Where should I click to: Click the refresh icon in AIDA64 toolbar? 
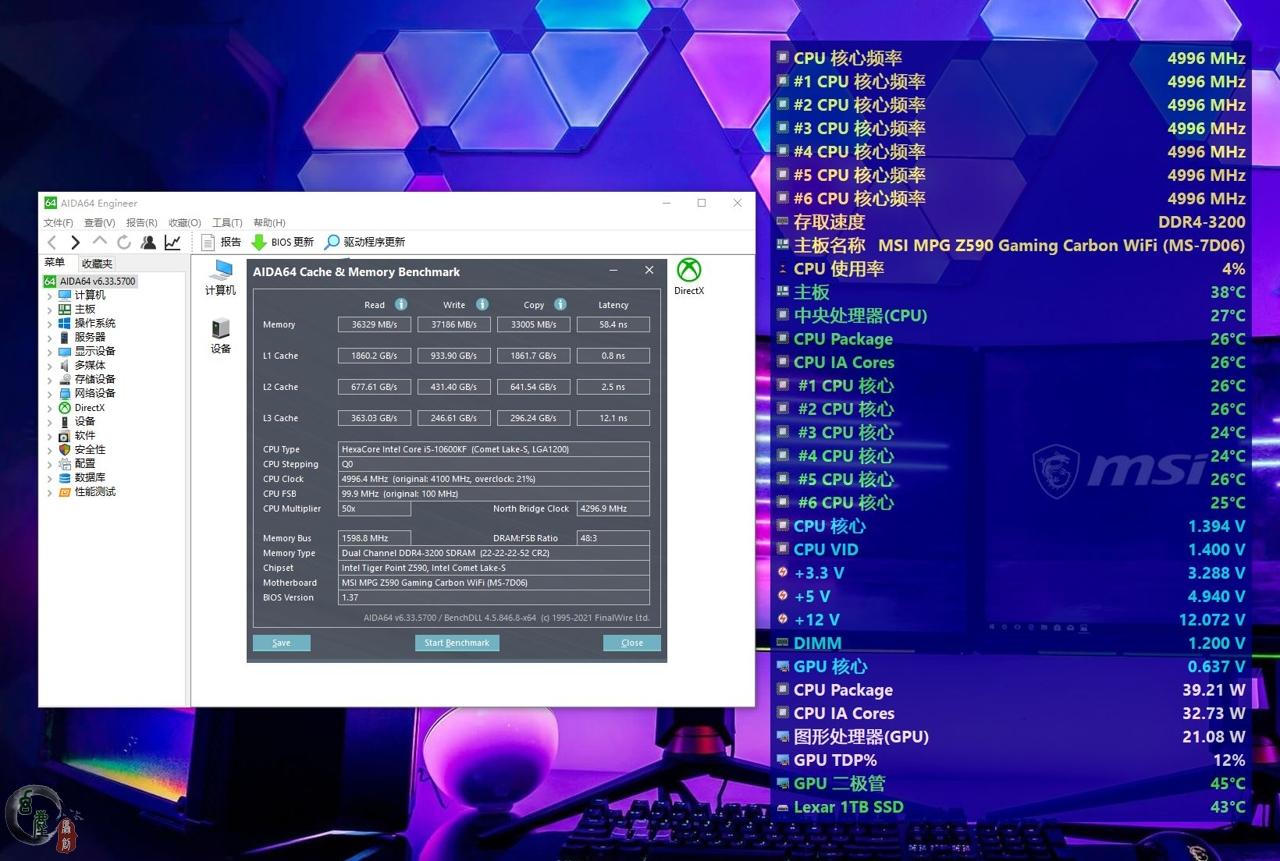(x=124, y=242)
